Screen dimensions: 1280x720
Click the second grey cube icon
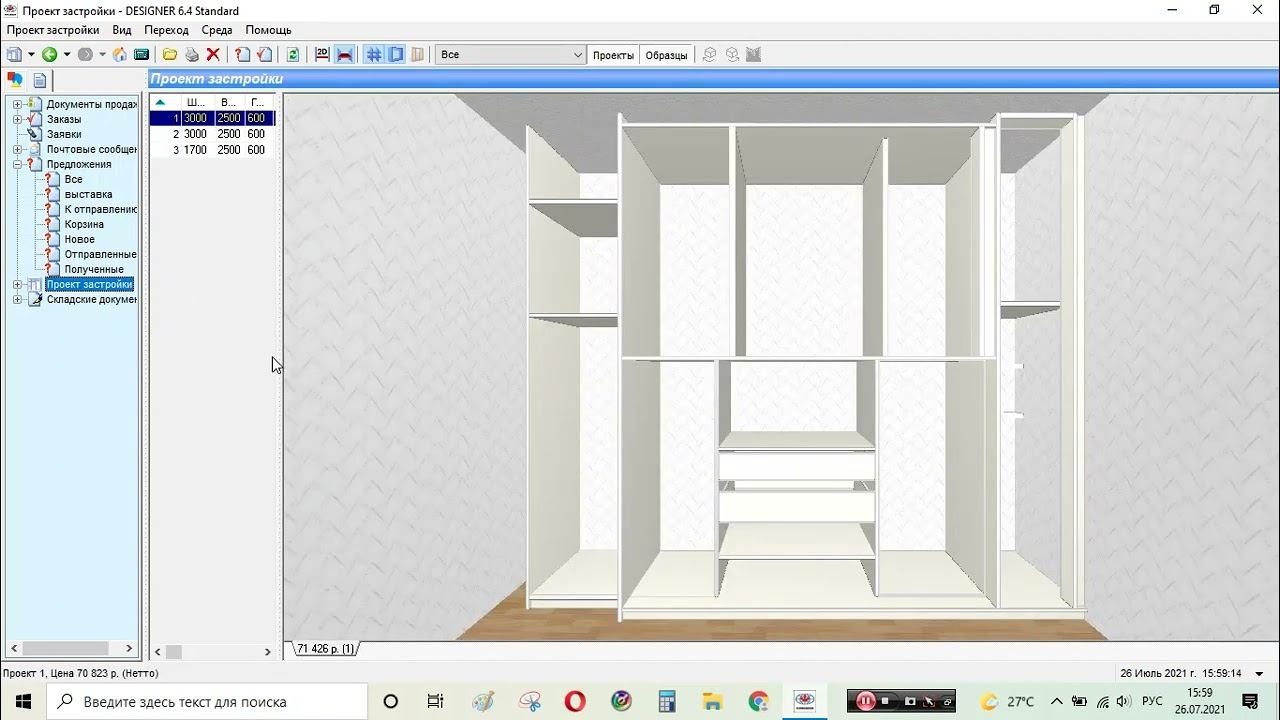(x=732, y=55)
